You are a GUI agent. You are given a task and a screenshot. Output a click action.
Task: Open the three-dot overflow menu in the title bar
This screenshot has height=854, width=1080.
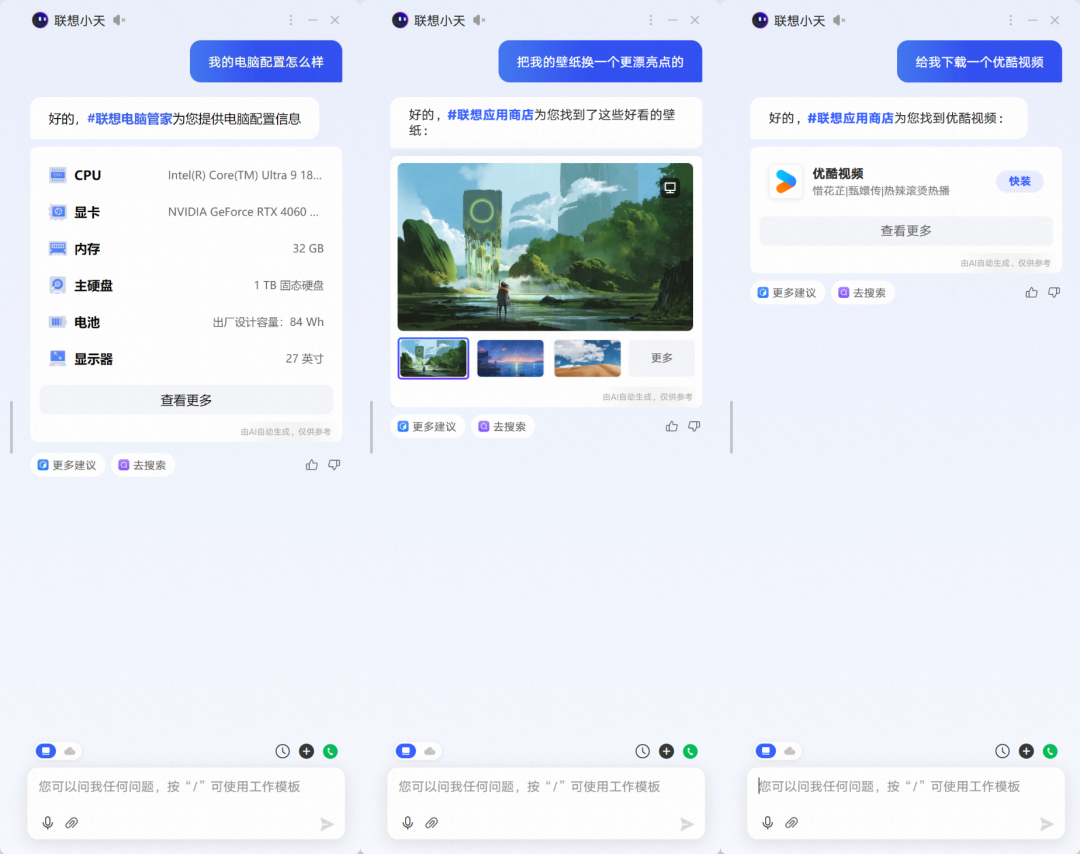(291, 19)
